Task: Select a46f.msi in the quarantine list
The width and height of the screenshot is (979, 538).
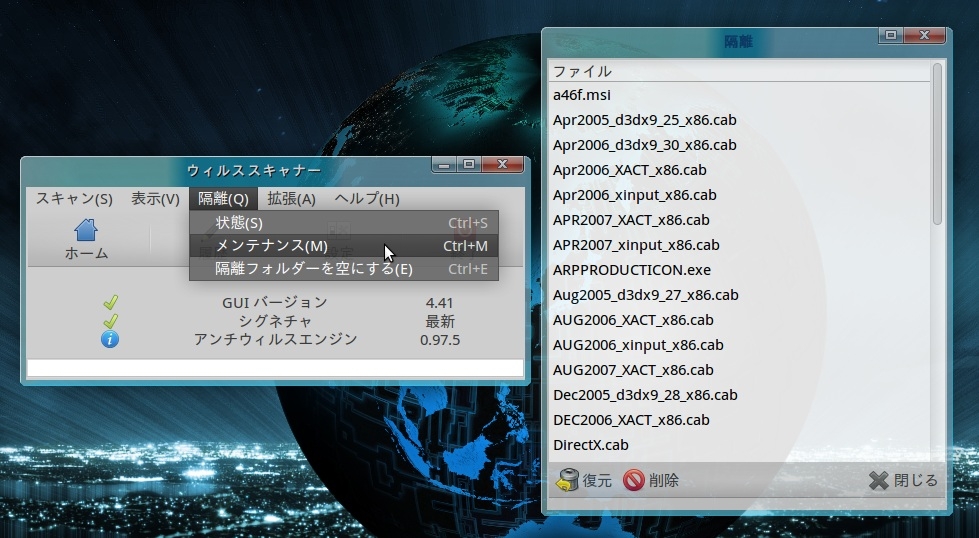Action: pyautogui.click(x=581, y=95)
